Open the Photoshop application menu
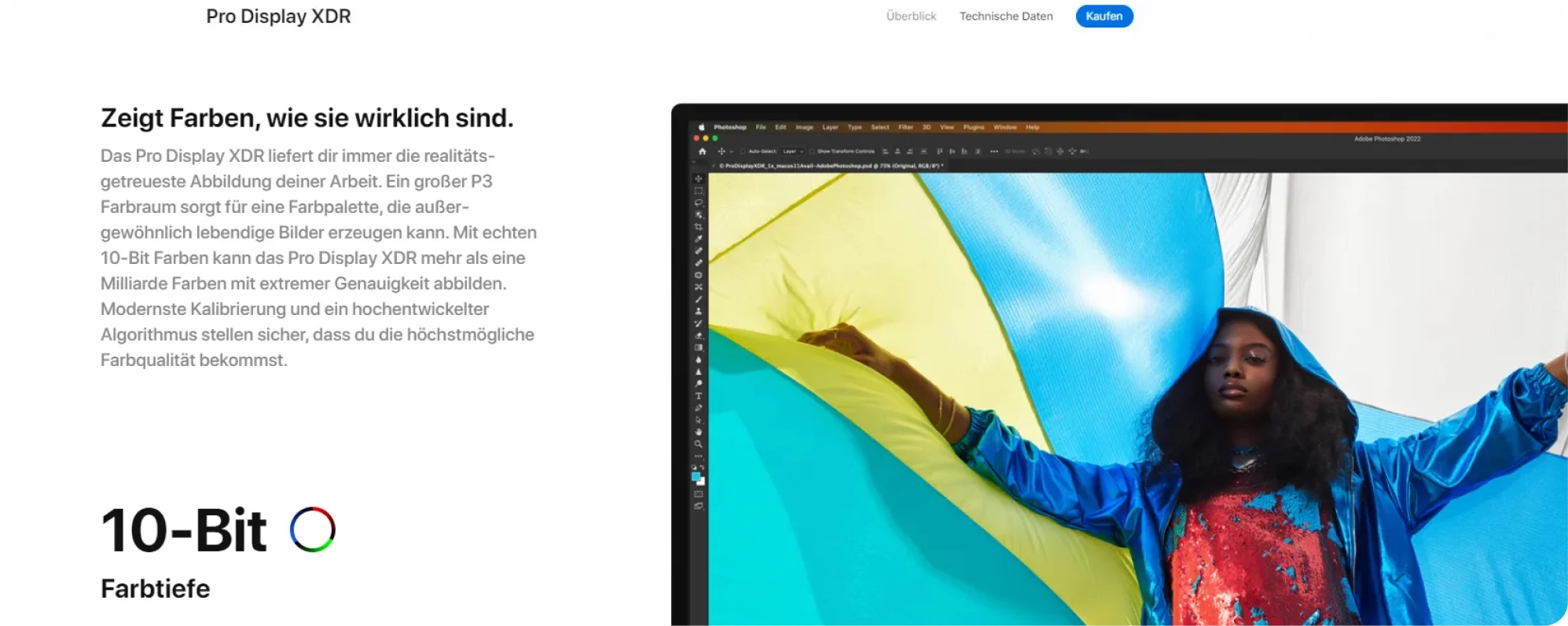 tap(730, 127)
